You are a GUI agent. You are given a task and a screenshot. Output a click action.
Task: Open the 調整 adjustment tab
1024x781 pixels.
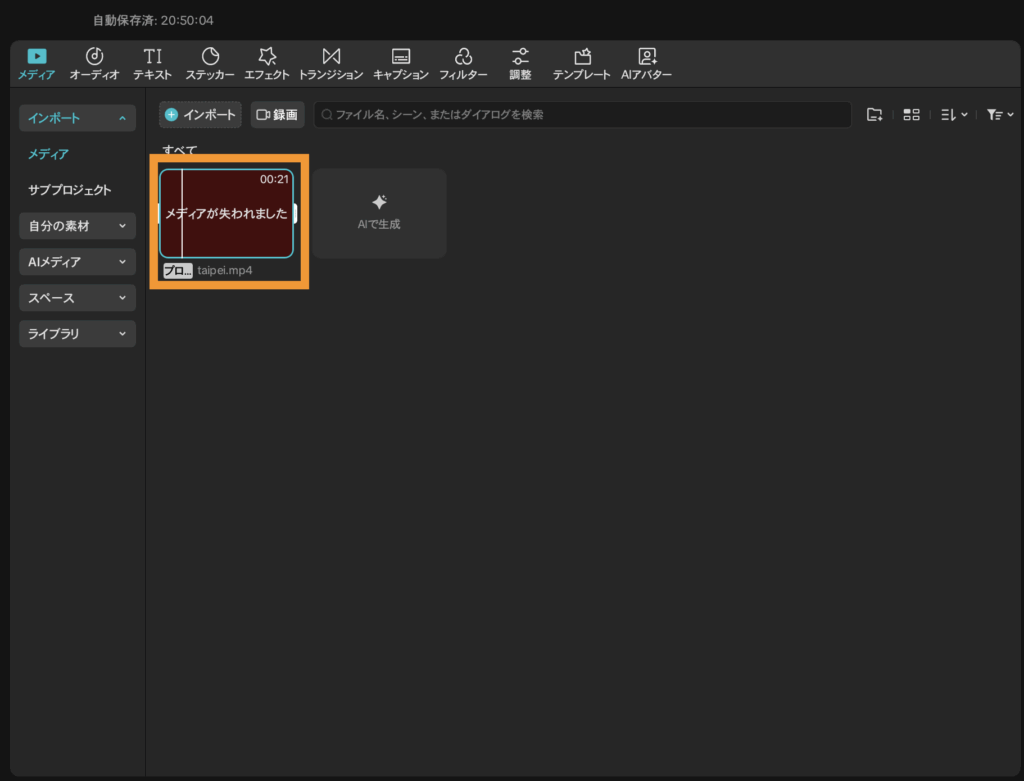coord(520,64)
